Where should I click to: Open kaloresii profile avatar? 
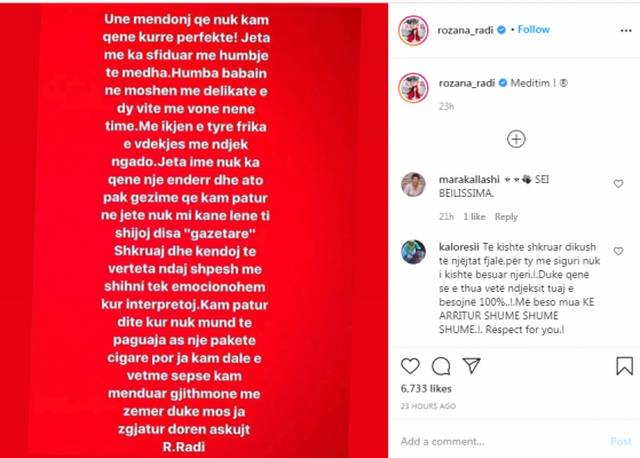(x=413, y=252)
